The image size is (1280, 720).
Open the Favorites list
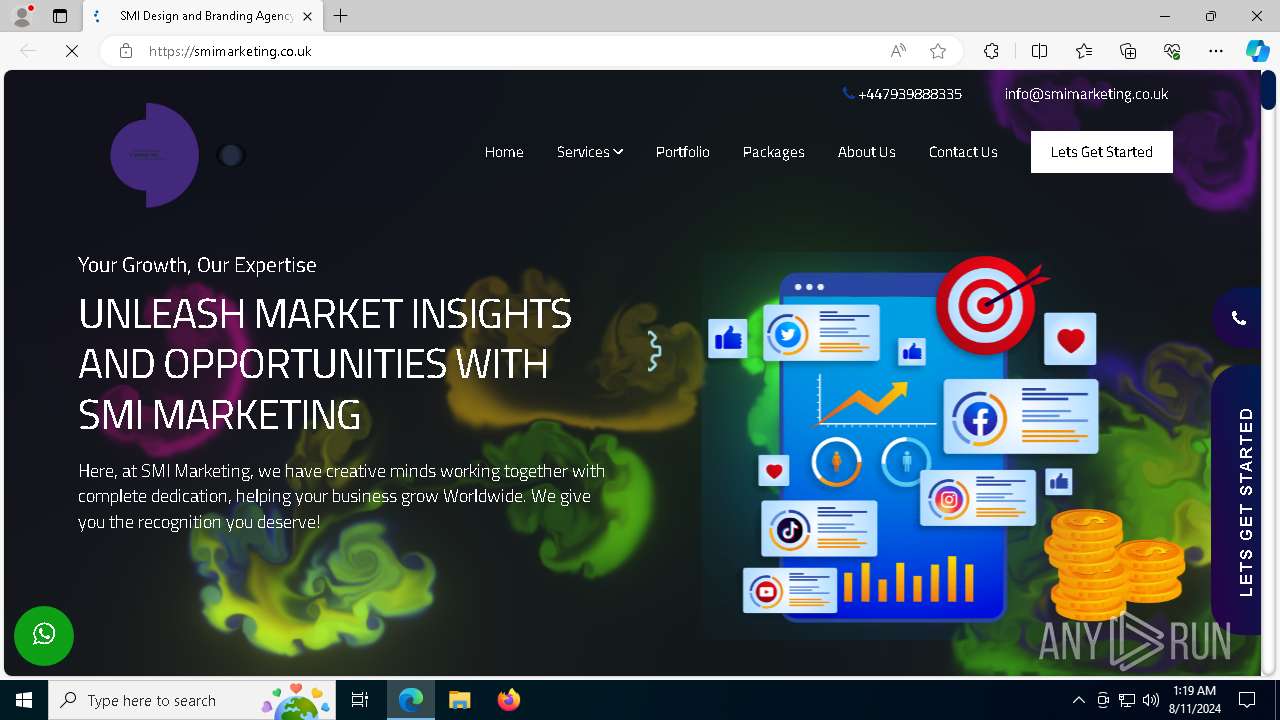[1084, 51]
